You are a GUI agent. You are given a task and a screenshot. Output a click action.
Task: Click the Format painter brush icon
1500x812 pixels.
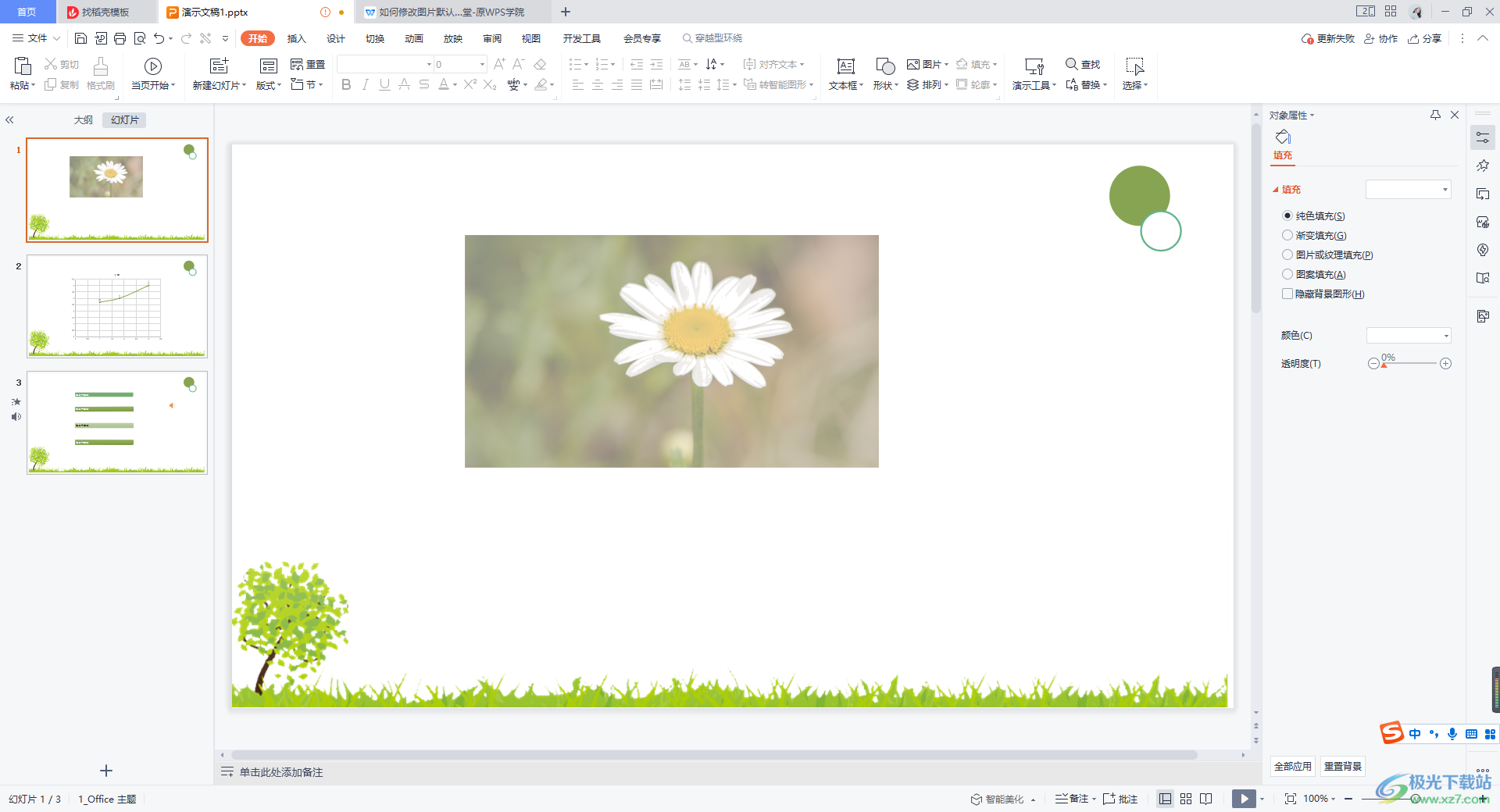(101, 66)
